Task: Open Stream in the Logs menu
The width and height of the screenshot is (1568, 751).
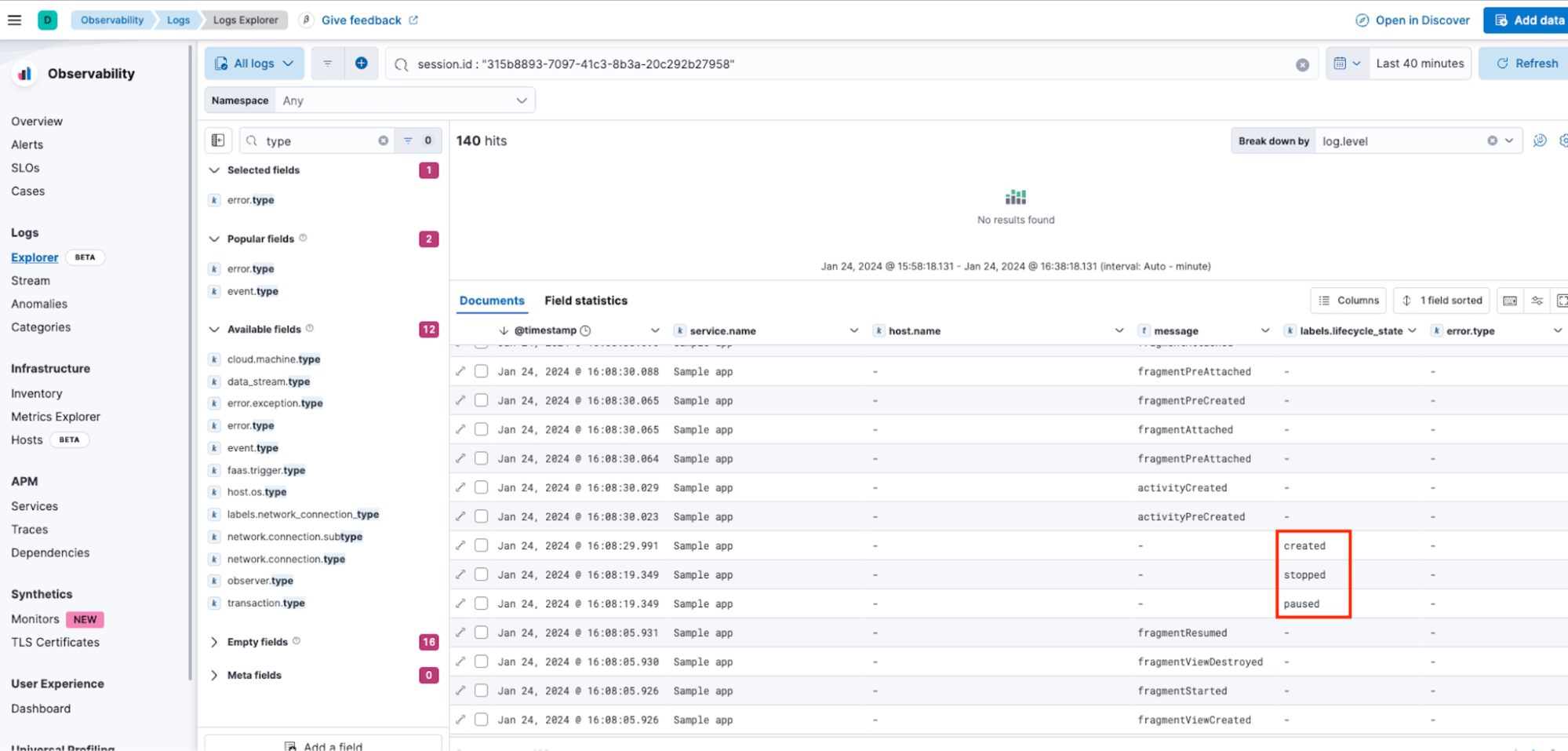Action: (31, 281)
